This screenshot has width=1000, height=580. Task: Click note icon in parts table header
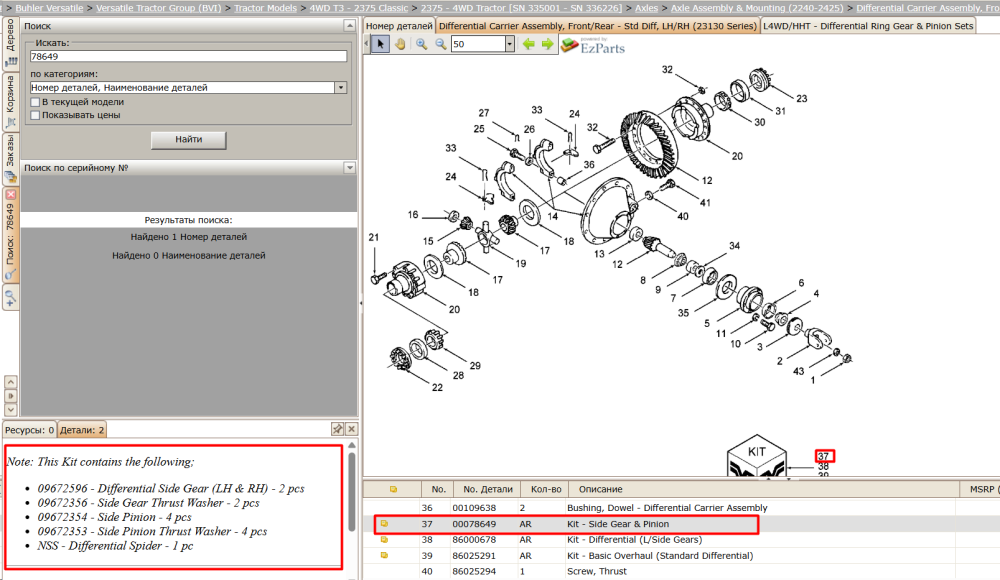tap(393, 489)
